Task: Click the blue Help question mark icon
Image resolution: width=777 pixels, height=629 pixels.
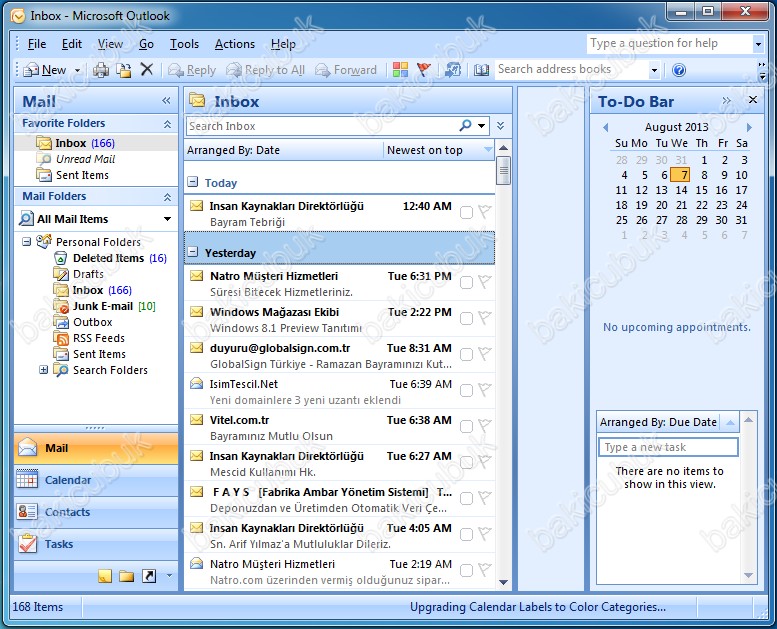Action: point(679,70)
